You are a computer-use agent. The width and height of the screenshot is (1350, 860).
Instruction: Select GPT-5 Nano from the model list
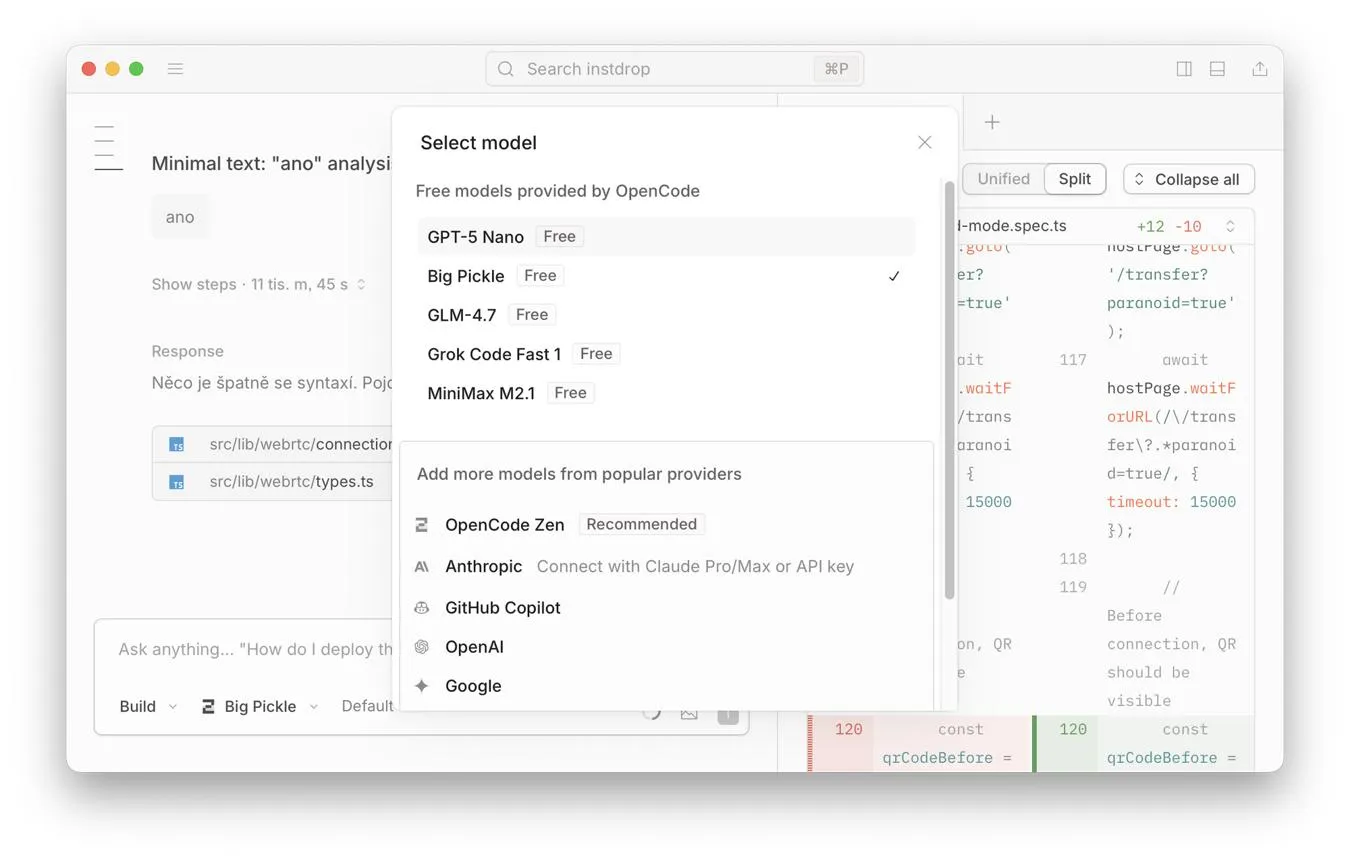666,237
